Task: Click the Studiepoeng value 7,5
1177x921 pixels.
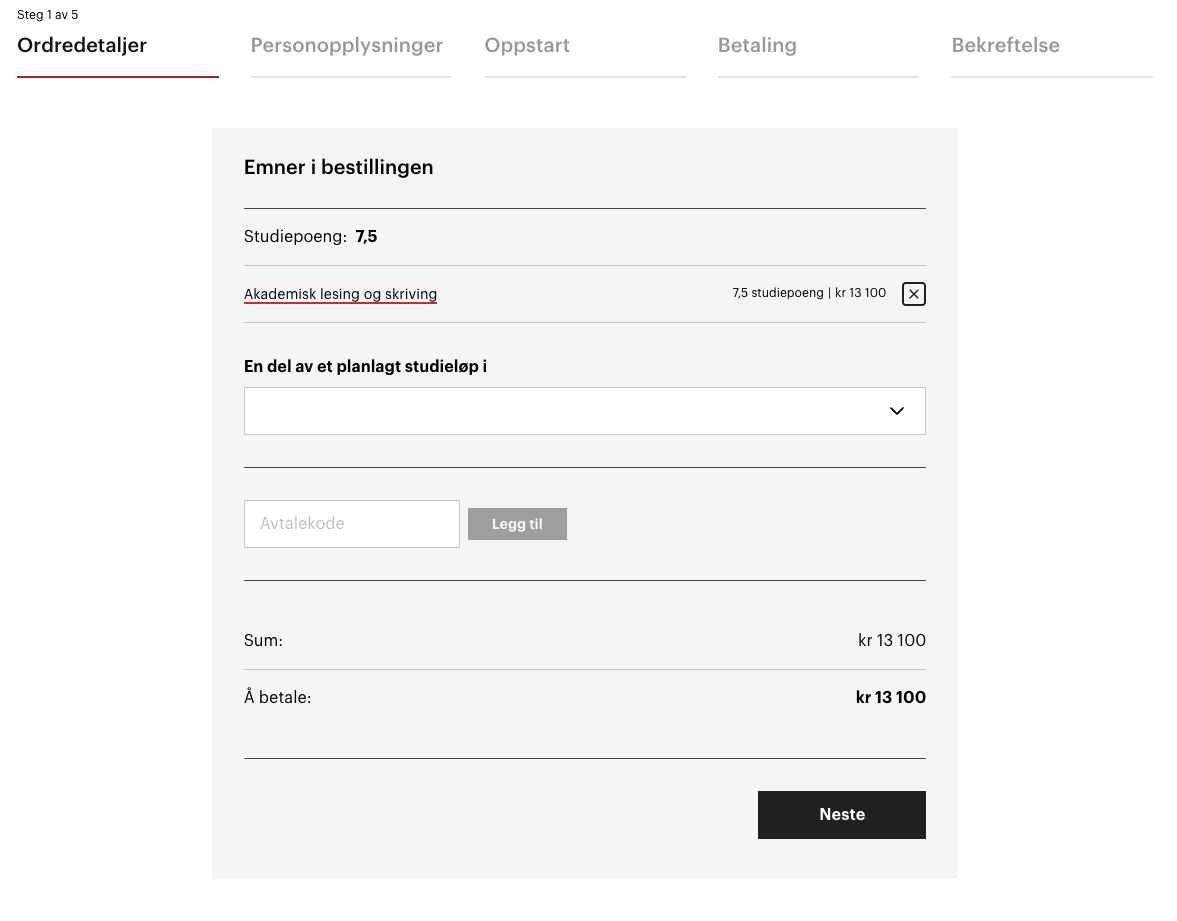Action: click(x=366, y=237)
